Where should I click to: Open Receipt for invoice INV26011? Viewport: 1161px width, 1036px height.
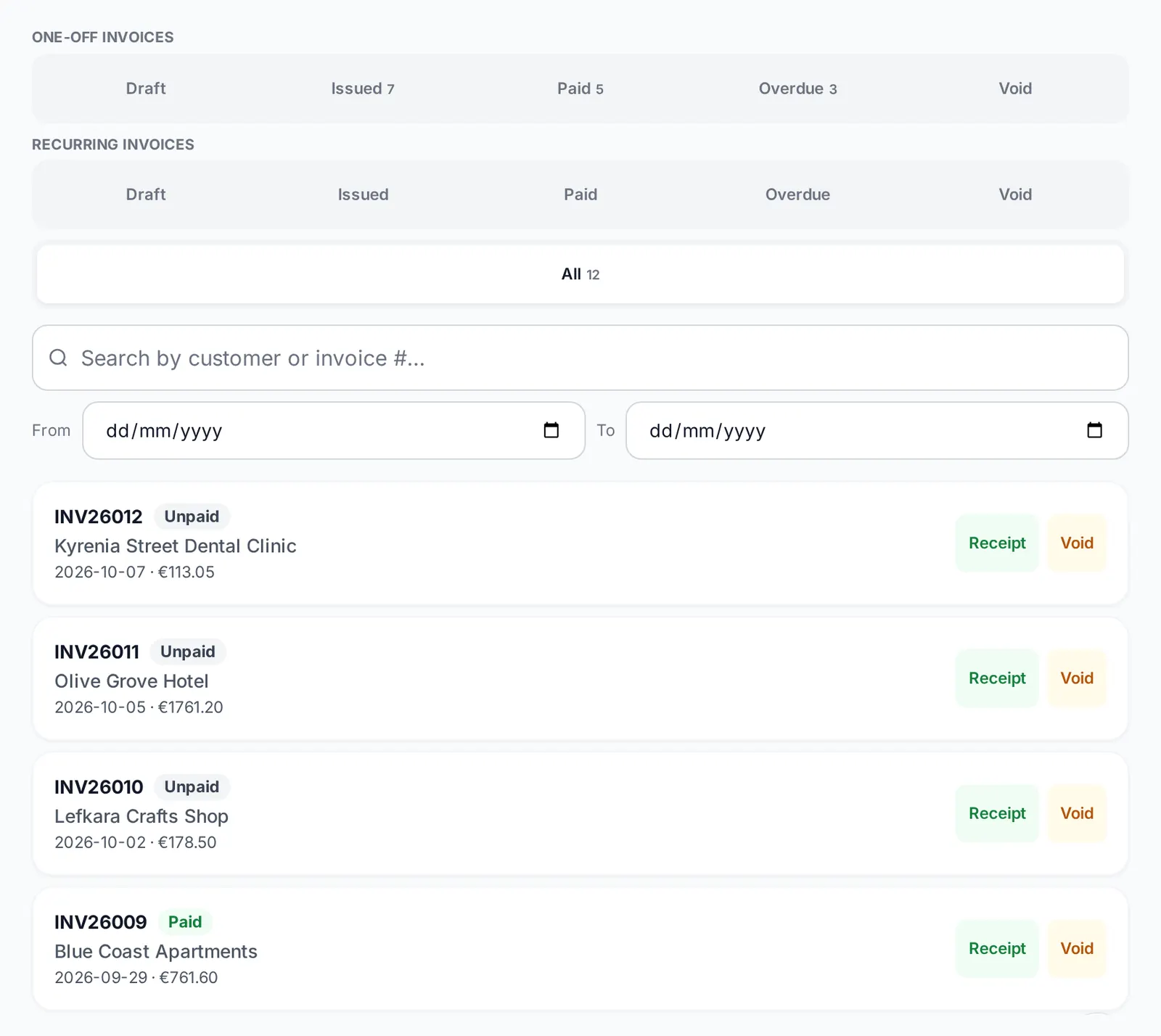click(x=997, y=678)
